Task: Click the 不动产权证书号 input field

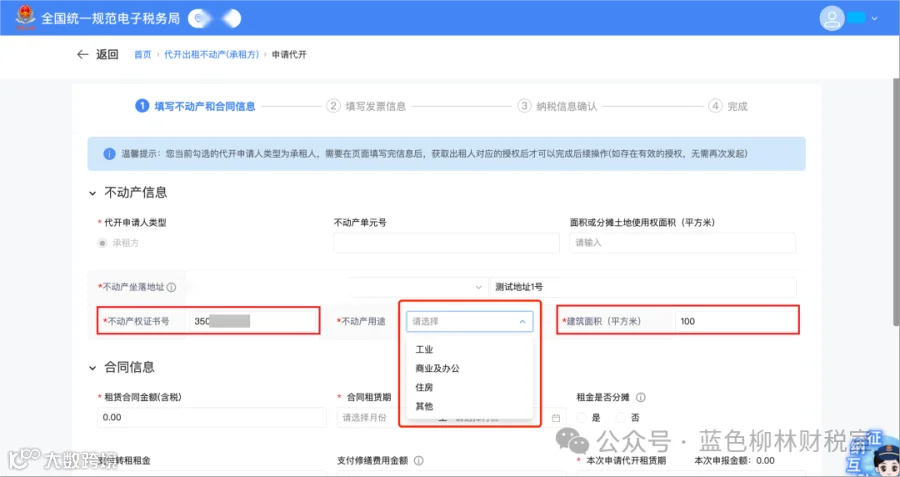Action: (253, 321)
